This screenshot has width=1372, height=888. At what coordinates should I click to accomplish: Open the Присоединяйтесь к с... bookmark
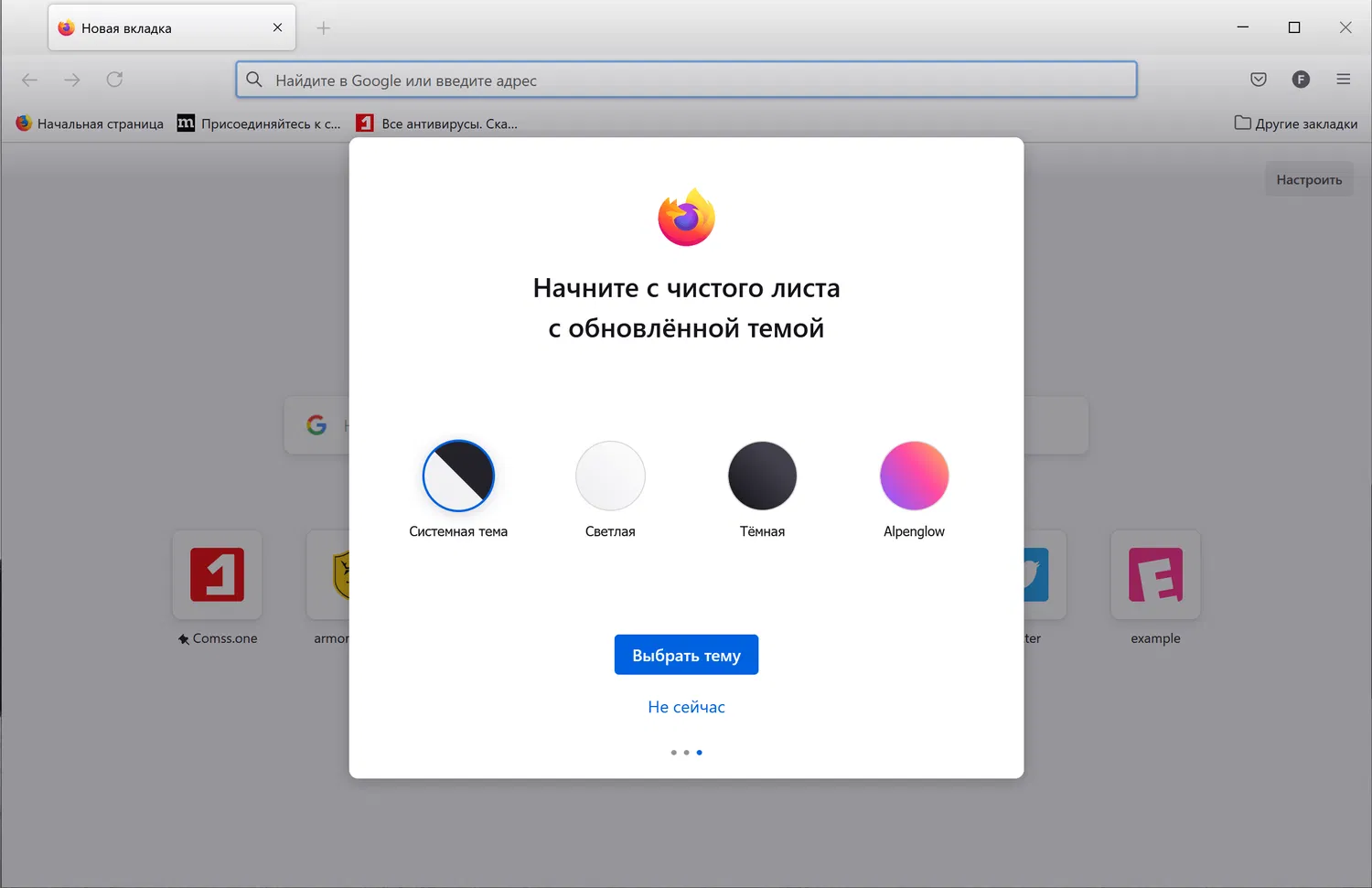point(259,123)
